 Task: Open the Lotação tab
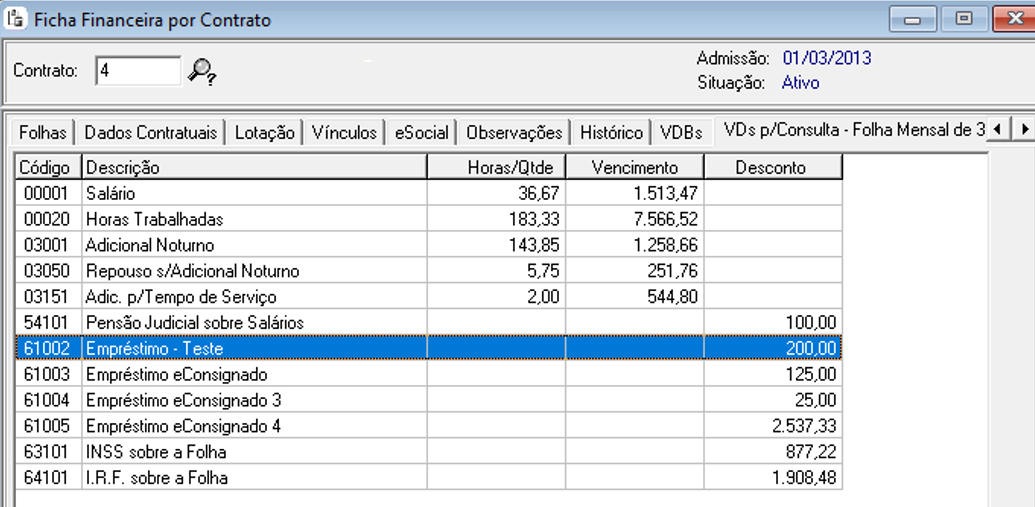265,132
